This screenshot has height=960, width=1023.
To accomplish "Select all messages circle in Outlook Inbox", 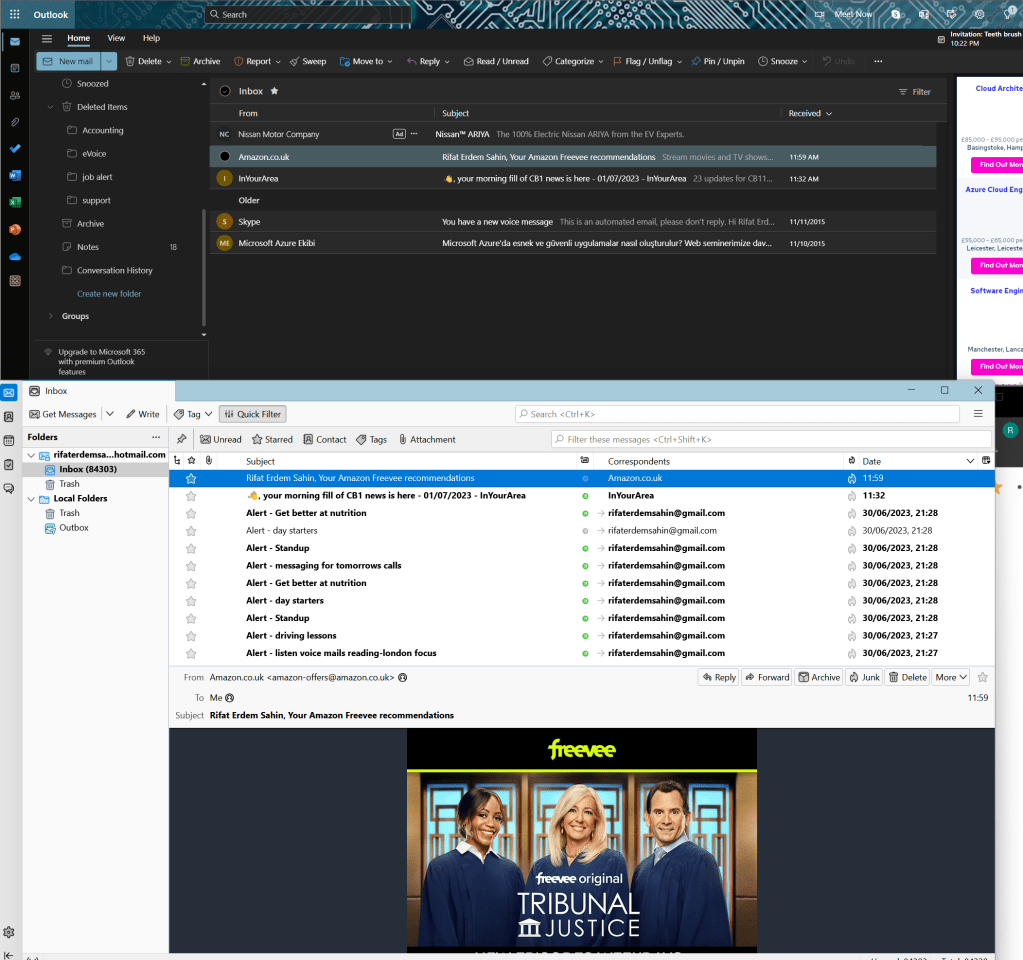I will [225, 91].
